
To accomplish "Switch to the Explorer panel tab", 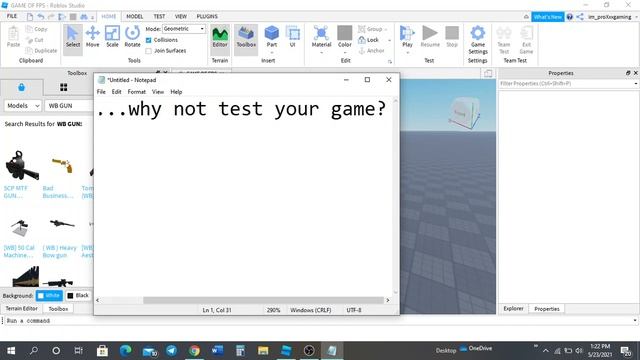I will click(x=513, y=309).
